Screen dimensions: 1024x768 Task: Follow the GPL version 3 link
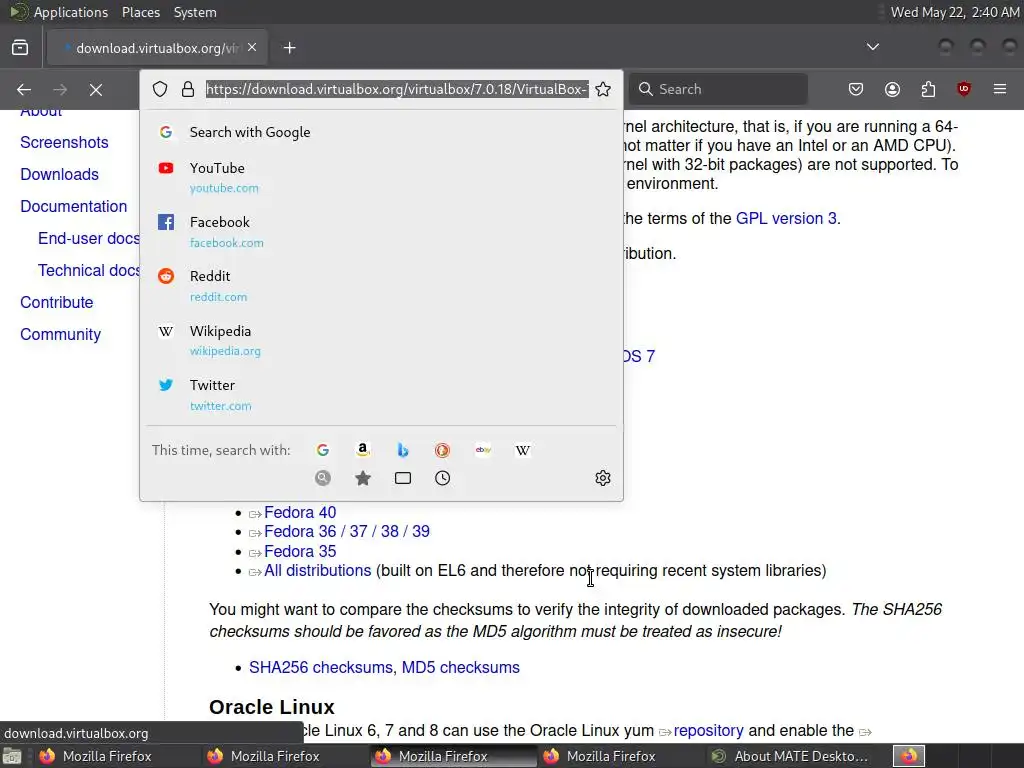click(x=786, y=218)
